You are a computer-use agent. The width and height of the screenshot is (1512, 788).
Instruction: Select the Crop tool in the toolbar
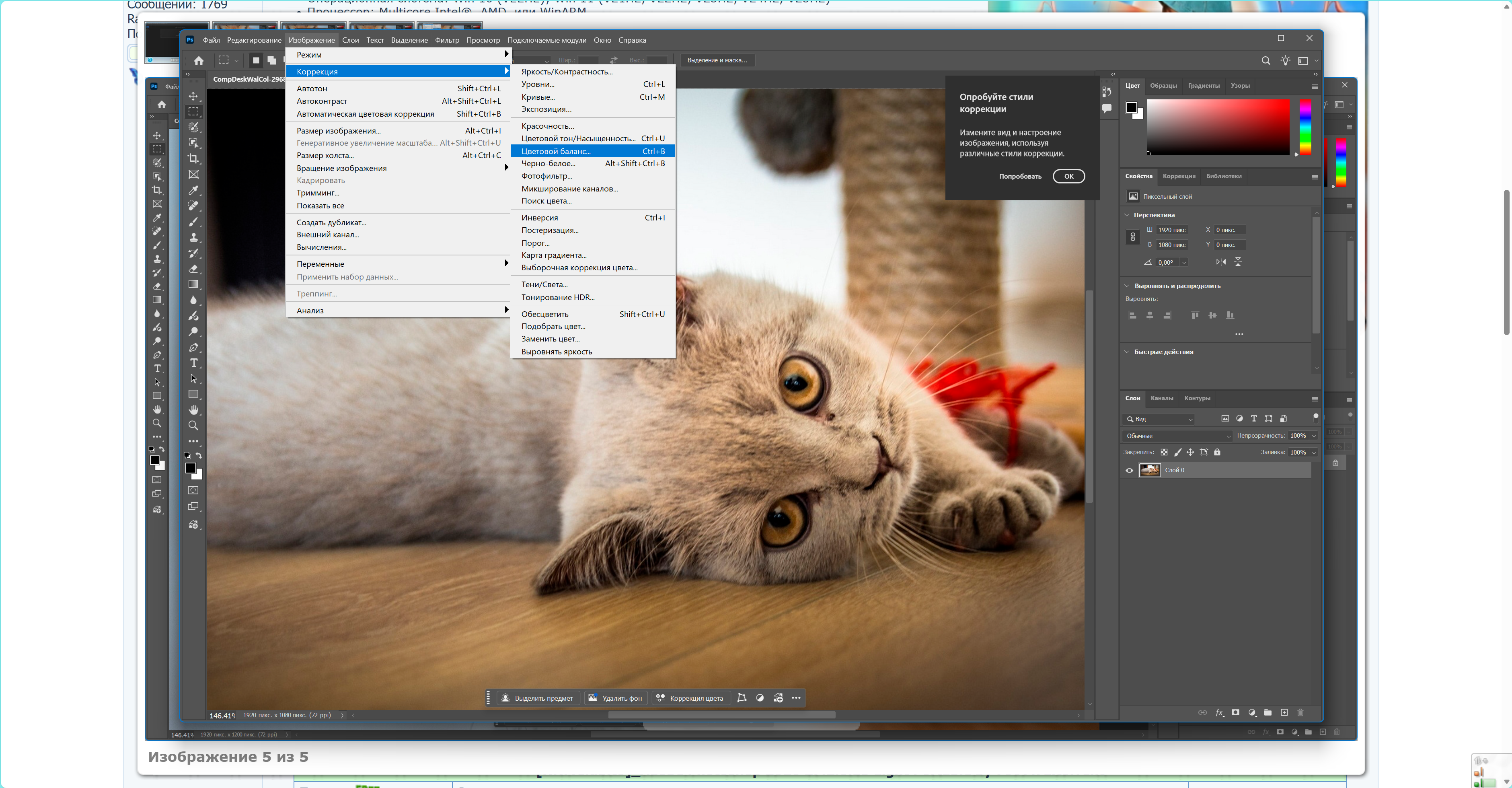click(193, 158)
